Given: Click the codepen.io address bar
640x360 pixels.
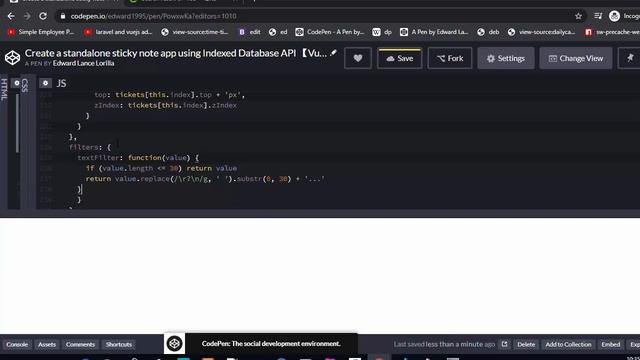Looking at the screenshot, I should pyautogui.click(x=318, y=16).
